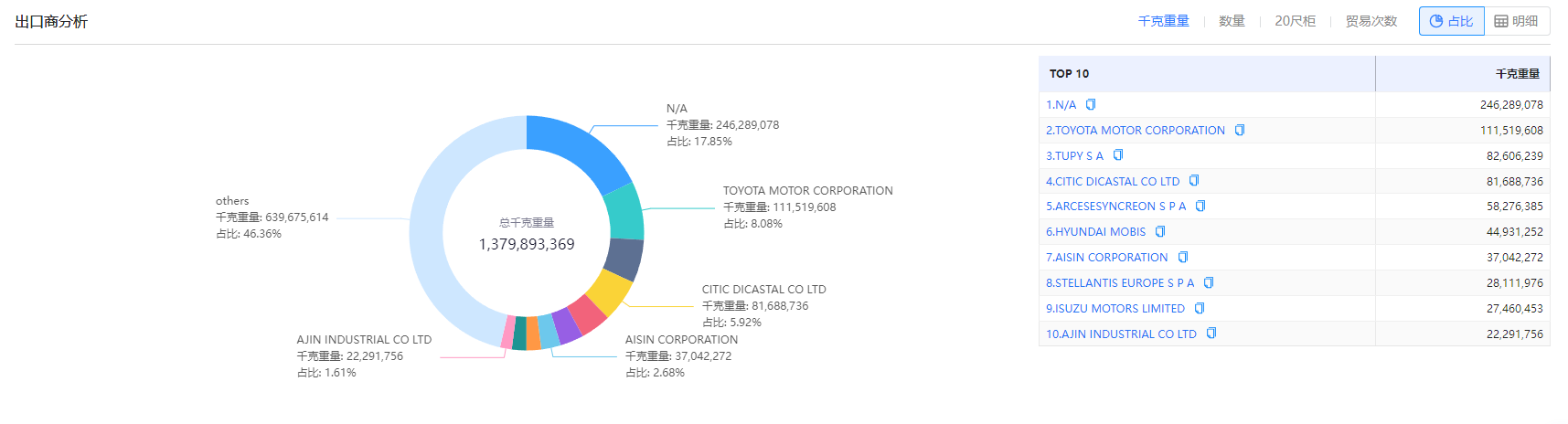Show data by 贸易次数
Screen dimensions: 1568x424
pos(1371,21)
